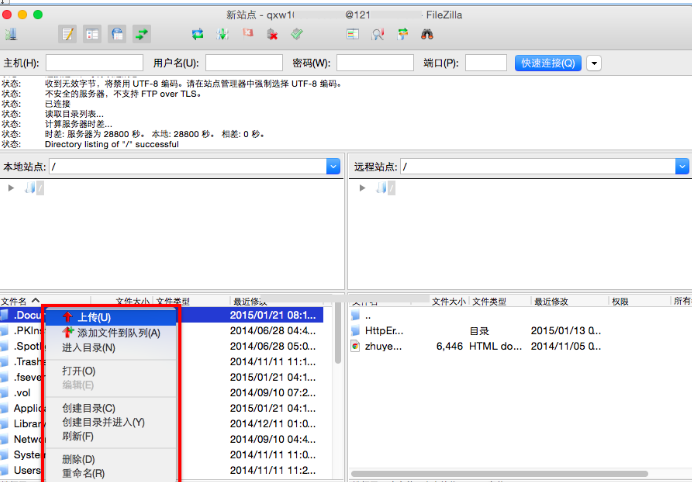The height and width of the screenshot is (482, 692).
Task: Expand the remote site root tree node
Action: click(x=362, y=188)
